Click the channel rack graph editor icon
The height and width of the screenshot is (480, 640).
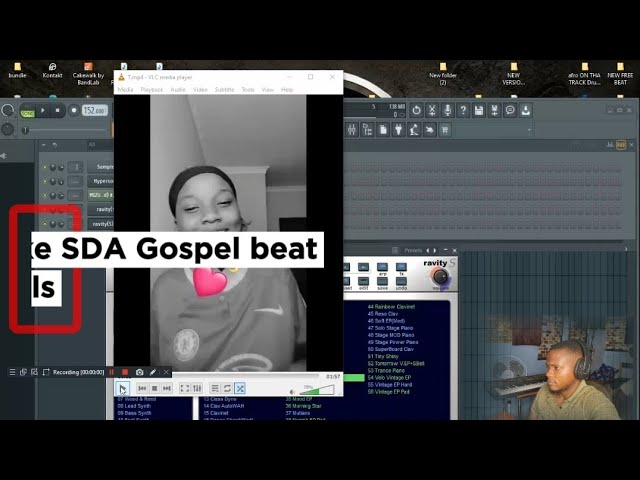point(610,144)
